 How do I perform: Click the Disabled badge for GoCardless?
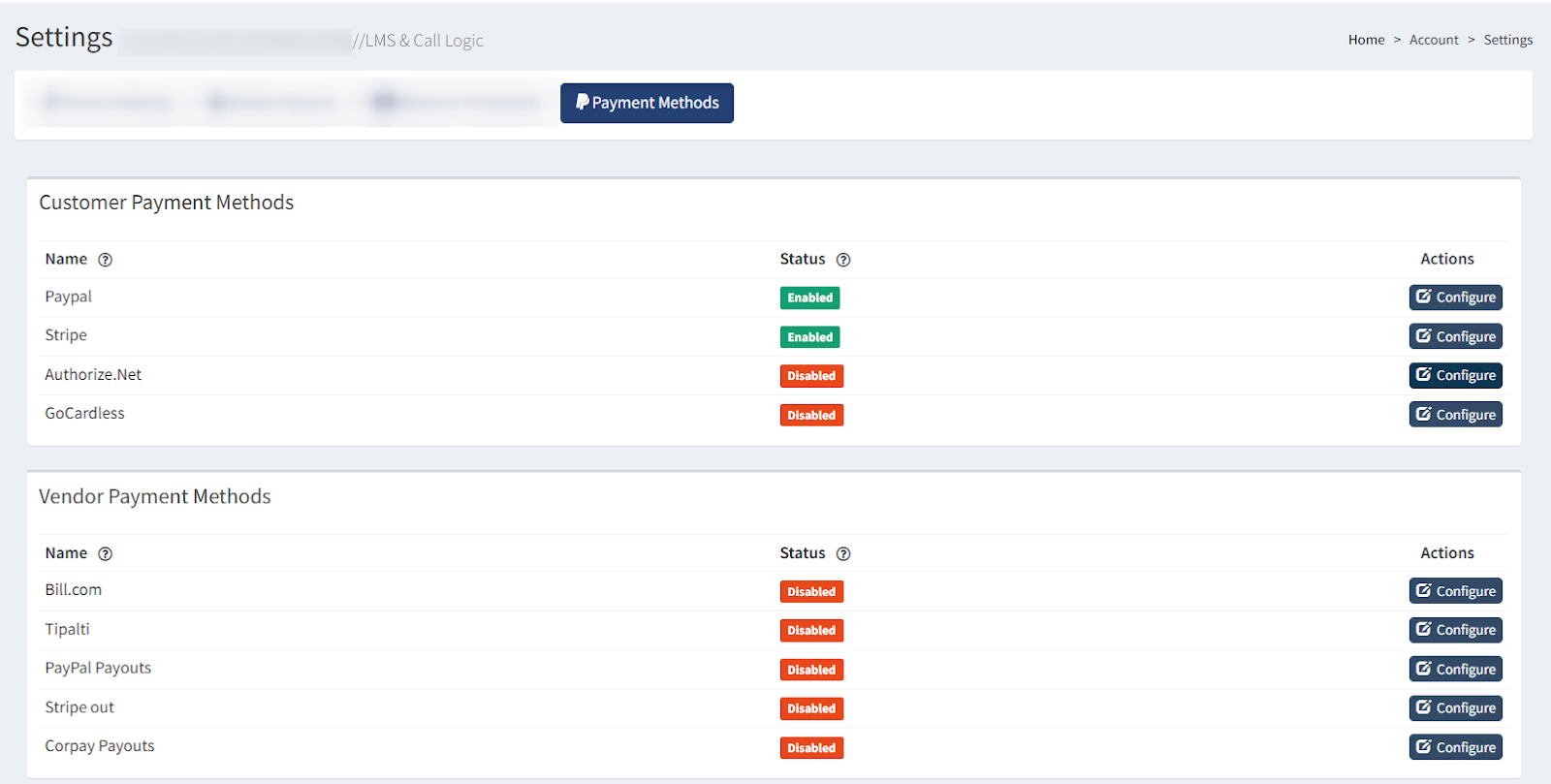click(x=811, y=415)
